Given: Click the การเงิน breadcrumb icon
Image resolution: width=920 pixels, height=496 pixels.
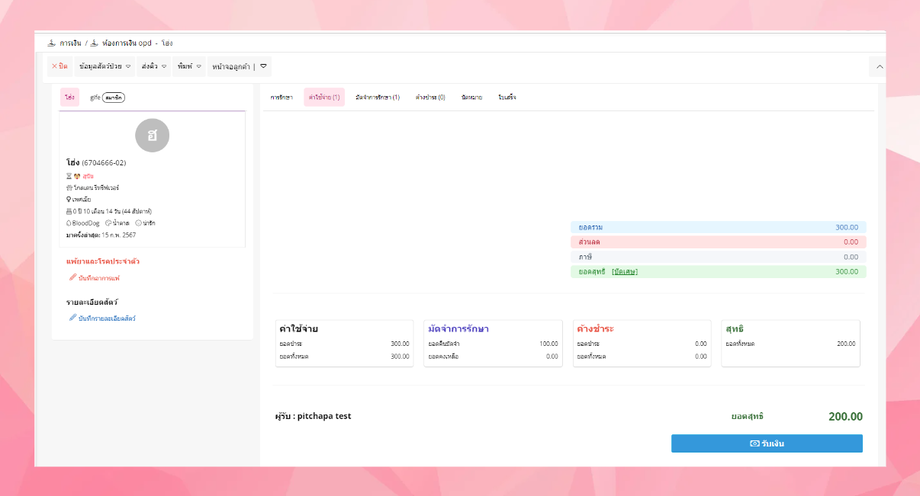Looking at the screenshot, I should [x=52, y=43].
